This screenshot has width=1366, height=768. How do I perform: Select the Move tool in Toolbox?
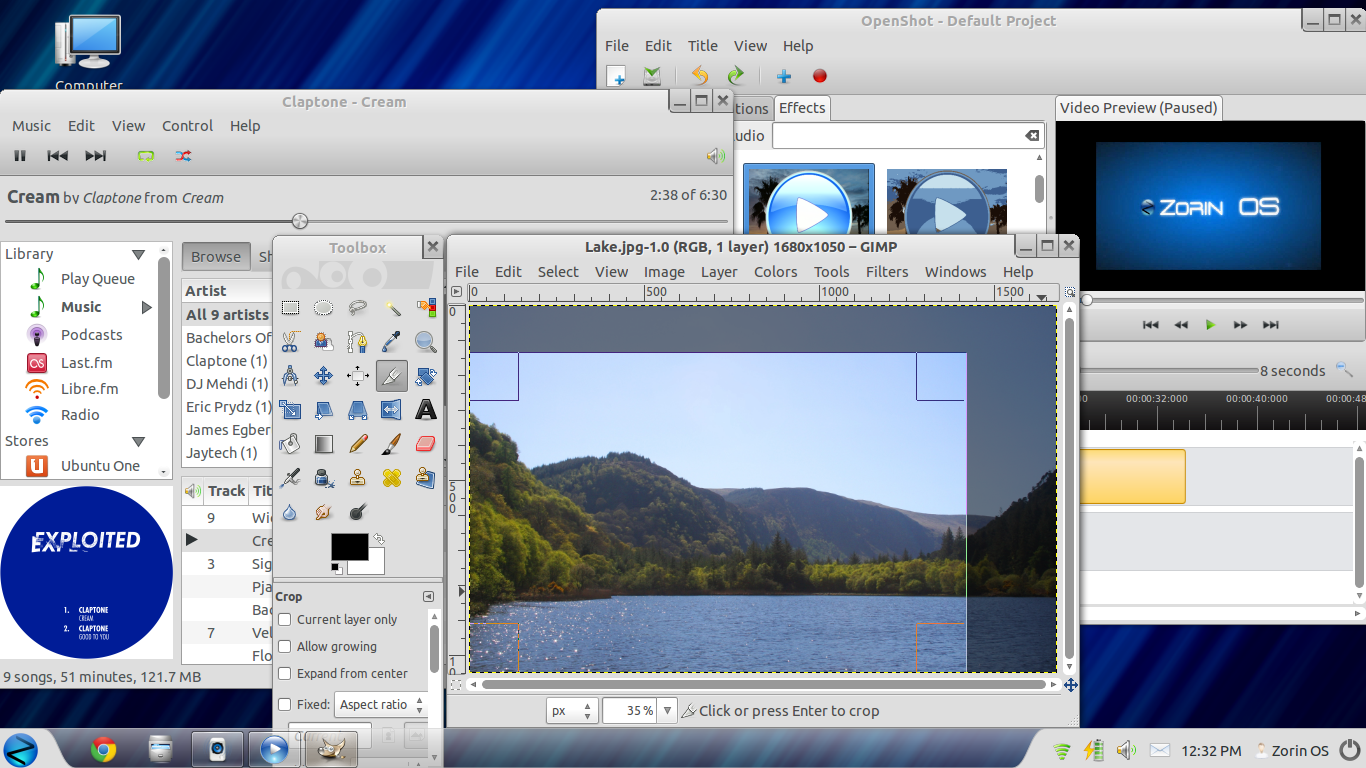[x=323, y=376]
